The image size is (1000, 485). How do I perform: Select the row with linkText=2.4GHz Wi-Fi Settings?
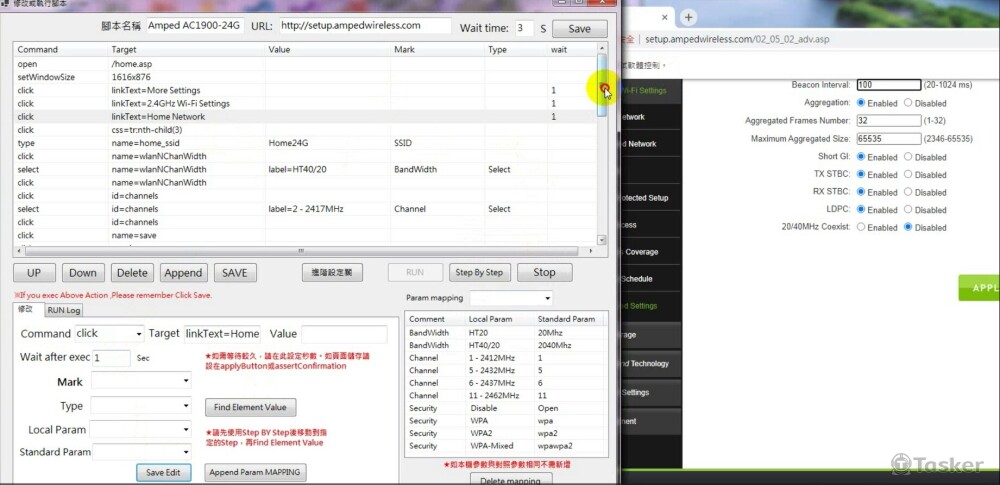(305, 103)
